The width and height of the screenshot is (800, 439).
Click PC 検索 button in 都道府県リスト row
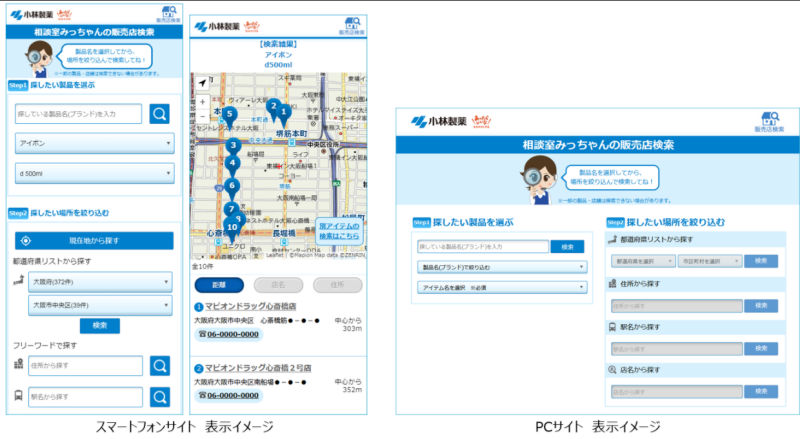pyautogui.click(x=761, y=261)
